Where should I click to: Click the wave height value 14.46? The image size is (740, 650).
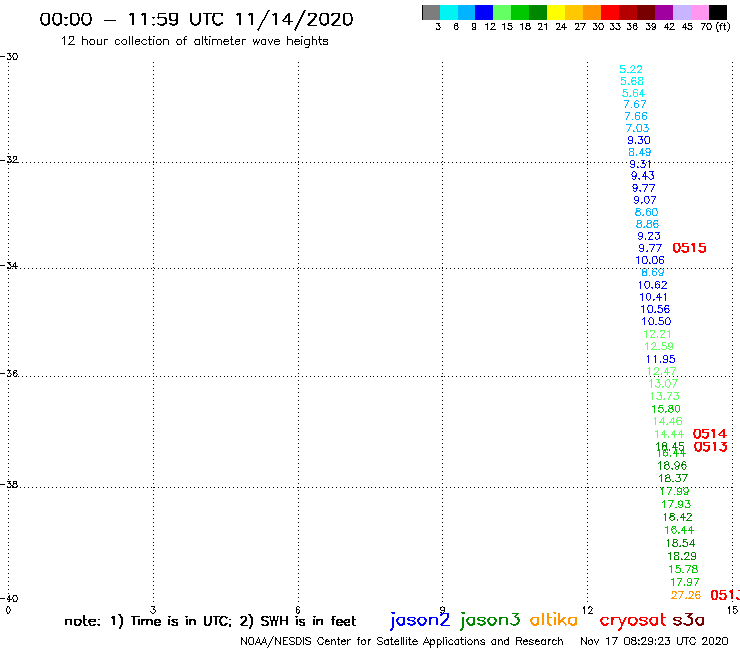tap(668, 421)
